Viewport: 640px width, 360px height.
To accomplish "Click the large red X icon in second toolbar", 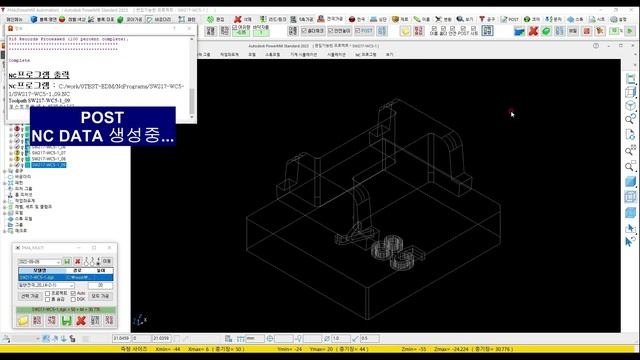I will (x=533, y=31).
